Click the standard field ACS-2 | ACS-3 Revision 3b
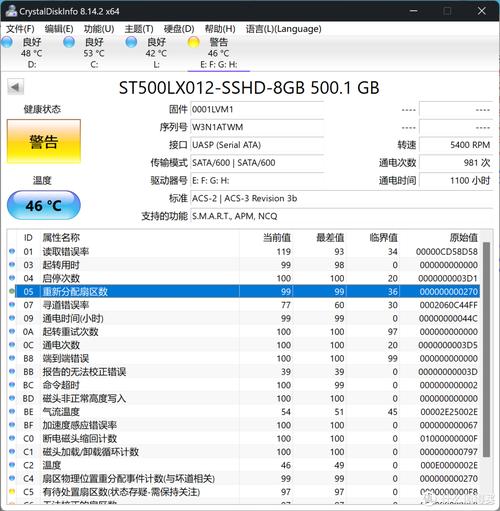This screenshot has height=511, width=500. point(341,198)
